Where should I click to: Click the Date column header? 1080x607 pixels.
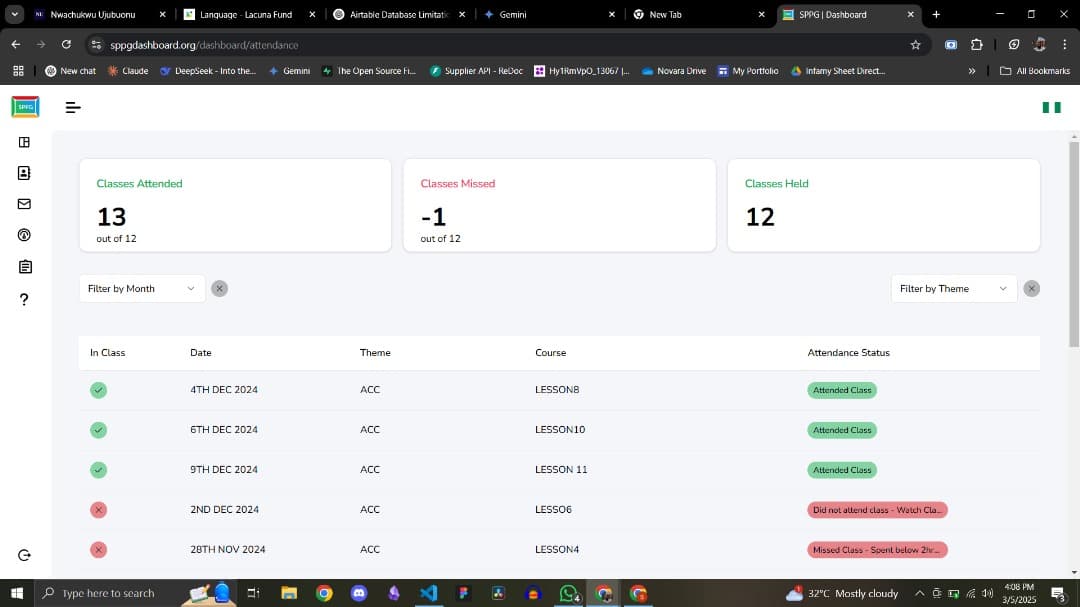(200, 353)
